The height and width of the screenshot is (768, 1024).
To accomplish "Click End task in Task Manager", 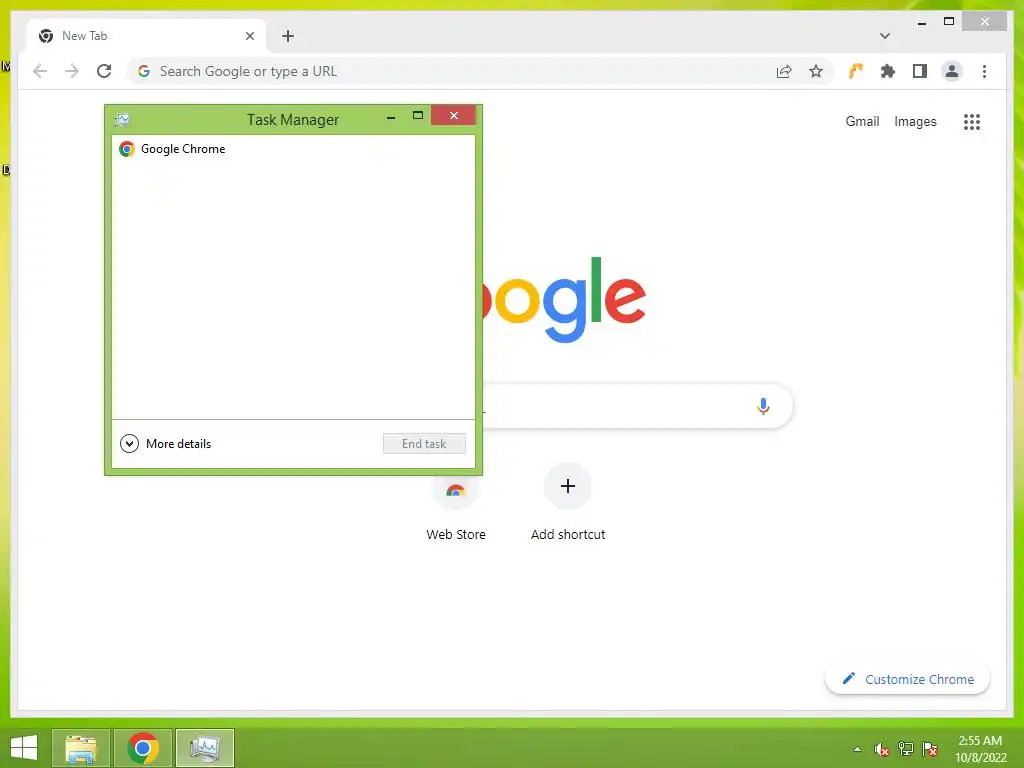I will tap(424, 444).
